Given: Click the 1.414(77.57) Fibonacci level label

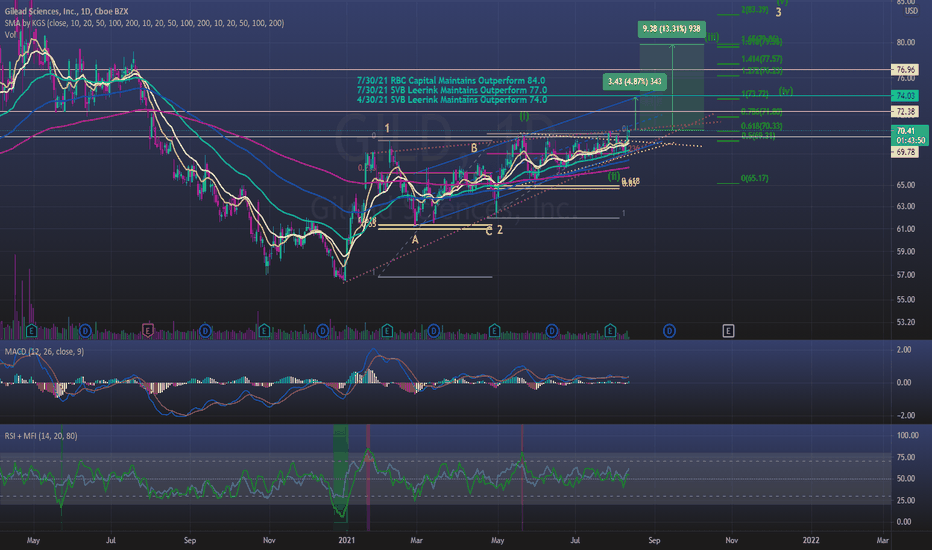Looking at the screenshot, I should click(761, 59).
